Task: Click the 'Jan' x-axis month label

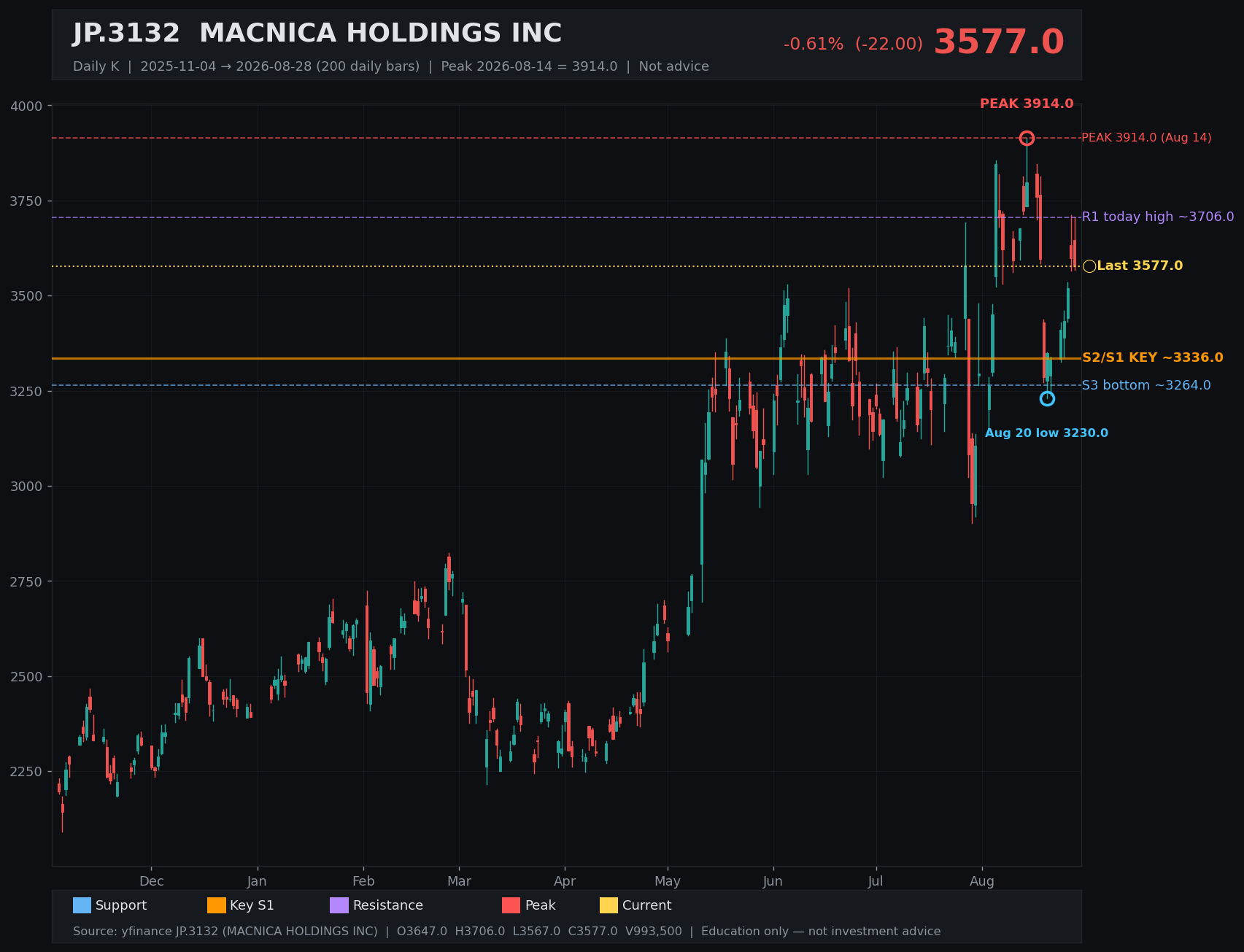Action: coord(257,881)
